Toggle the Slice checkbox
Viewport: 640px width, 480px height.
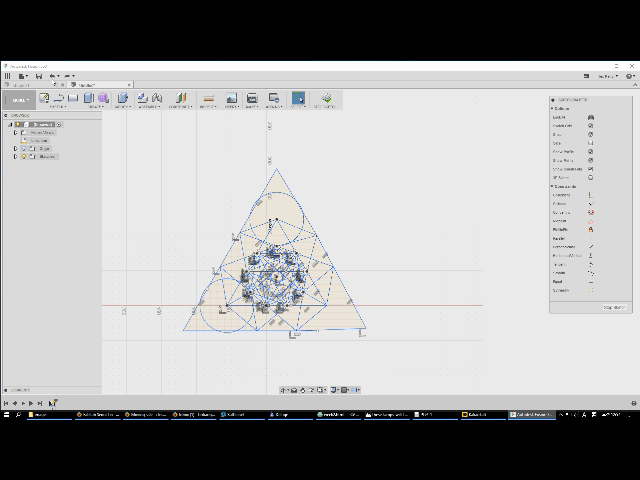pyautogui.click(x=591, y=143)
